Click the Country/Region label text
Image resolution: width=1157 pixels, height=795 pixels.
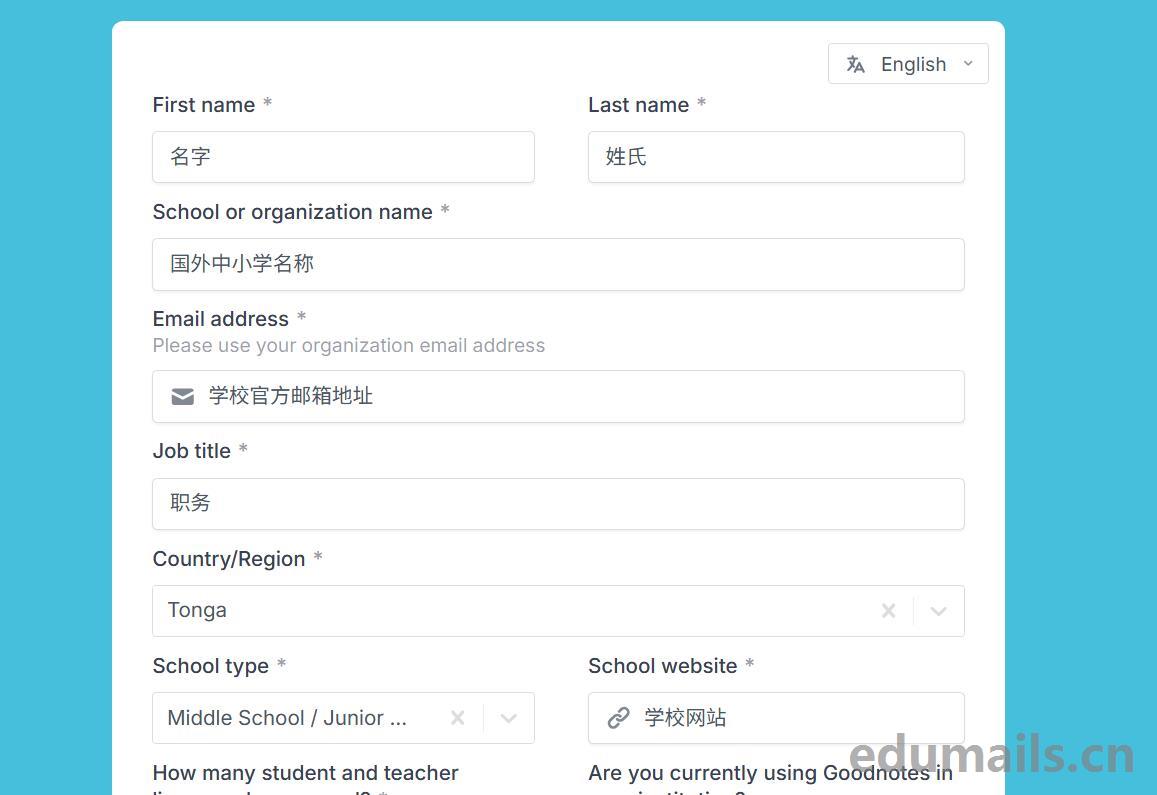tap(229, 559)
